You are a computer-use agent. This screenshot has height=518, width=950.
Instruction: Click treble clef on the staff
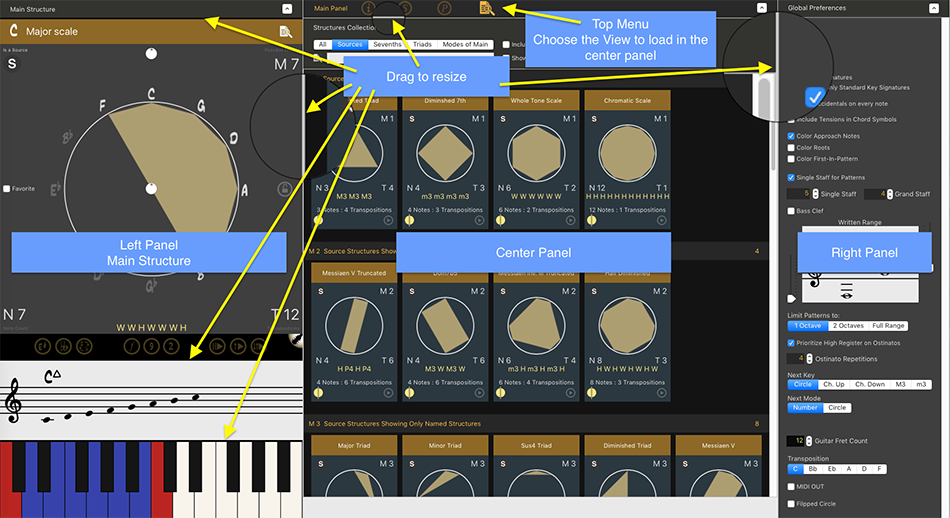tap(13, 400)
